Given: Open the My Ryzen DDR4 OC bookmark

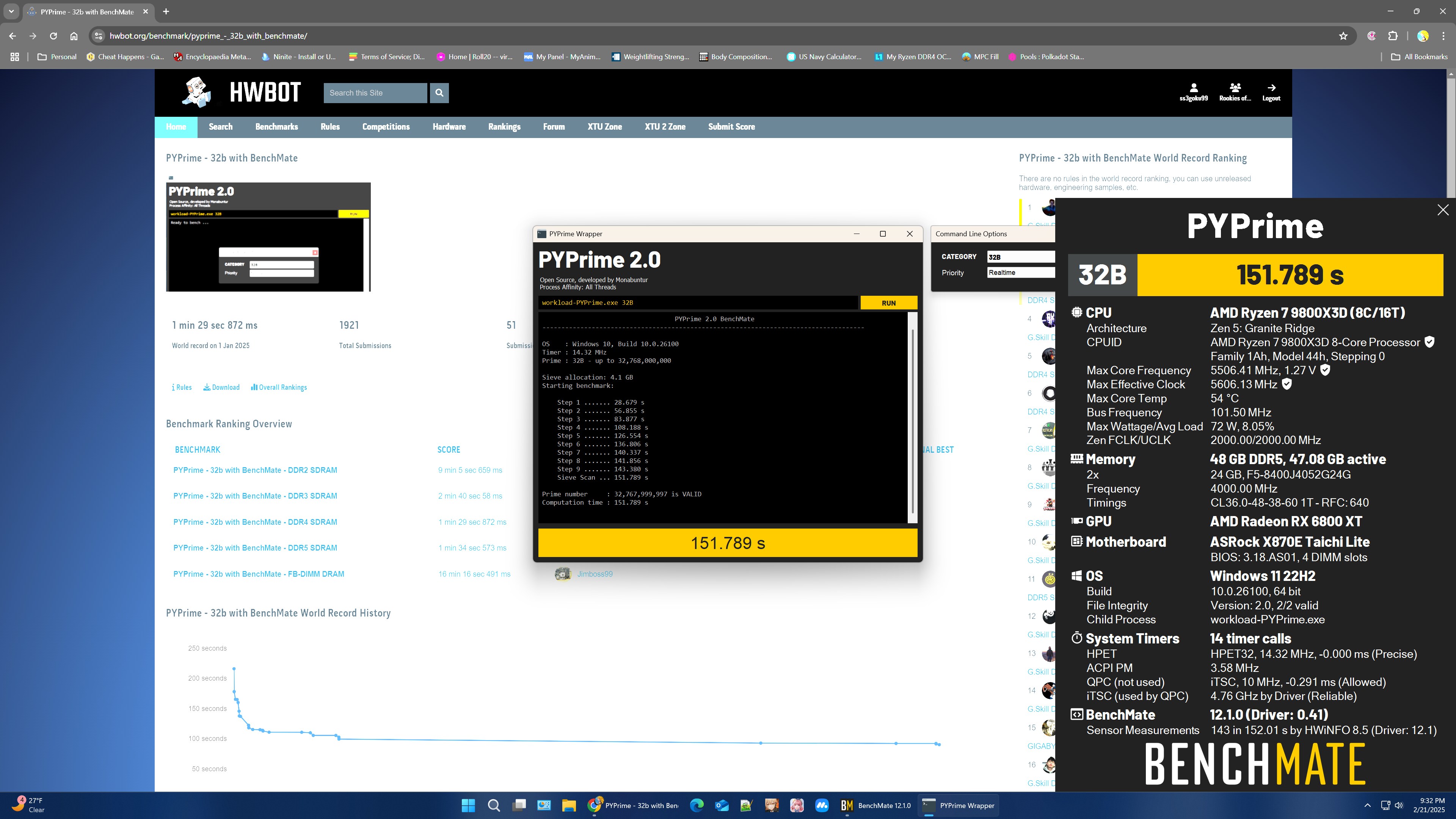Looking at the screenshot, I should tap(912, 56).
